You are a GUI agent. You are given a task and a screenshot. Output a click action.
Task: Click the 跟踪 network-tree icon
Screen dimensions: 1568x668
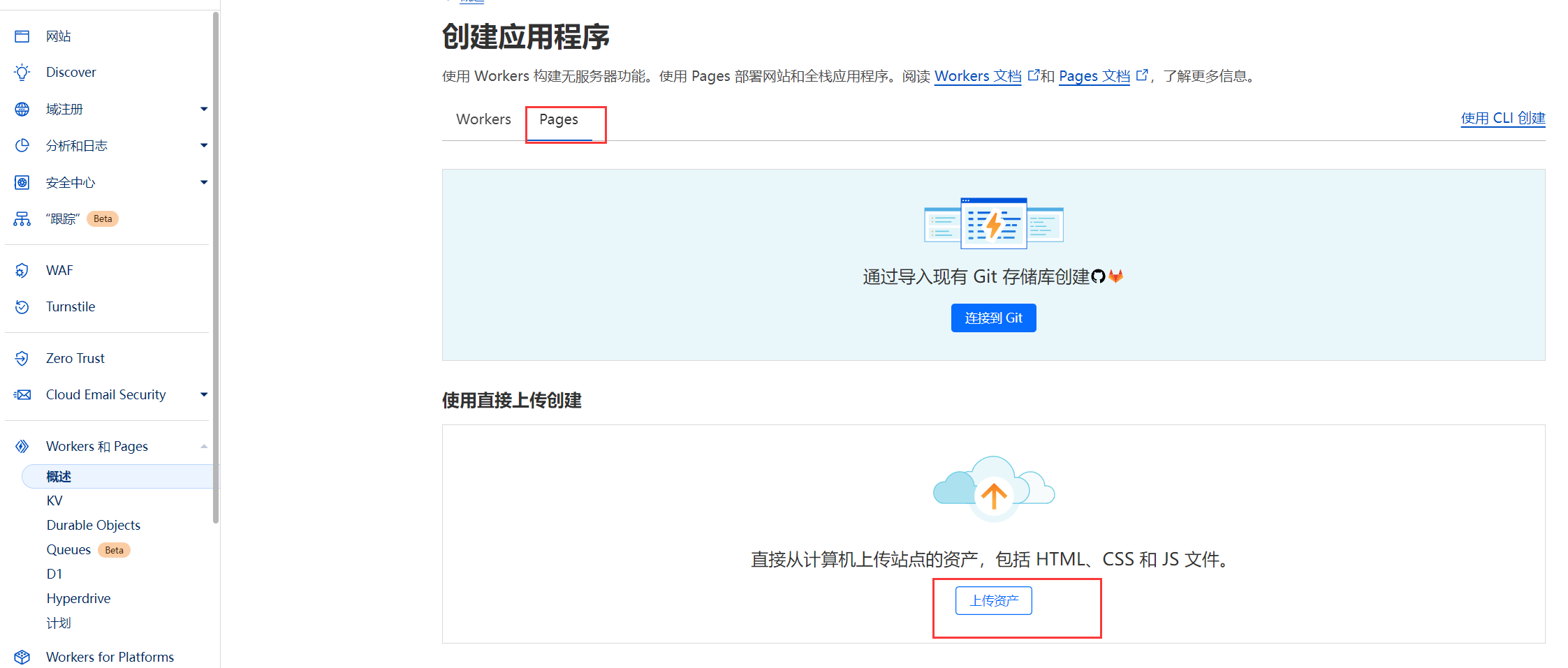click(22, 219)
